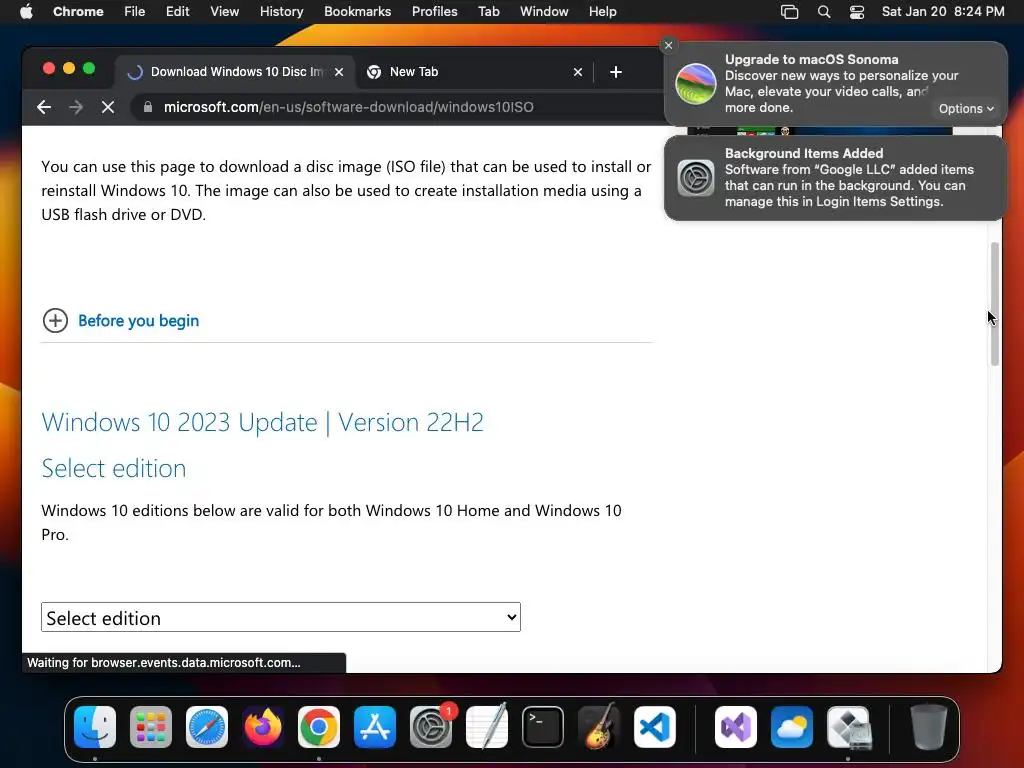Open Launchpad from the Dock
This screenshot has height=768, width=1024.
(151, 727)
